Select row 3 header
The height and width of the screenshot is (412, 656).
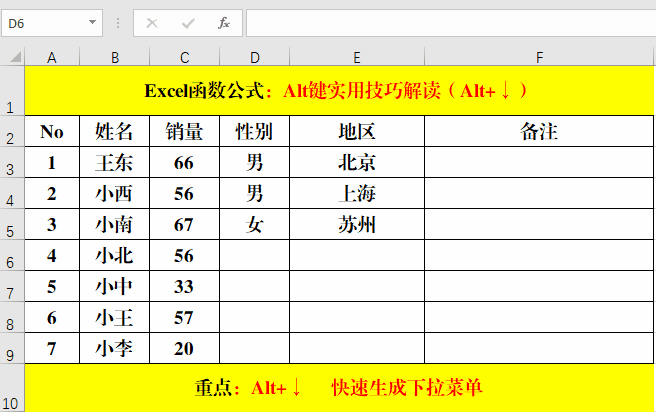[x=12, y=162]
